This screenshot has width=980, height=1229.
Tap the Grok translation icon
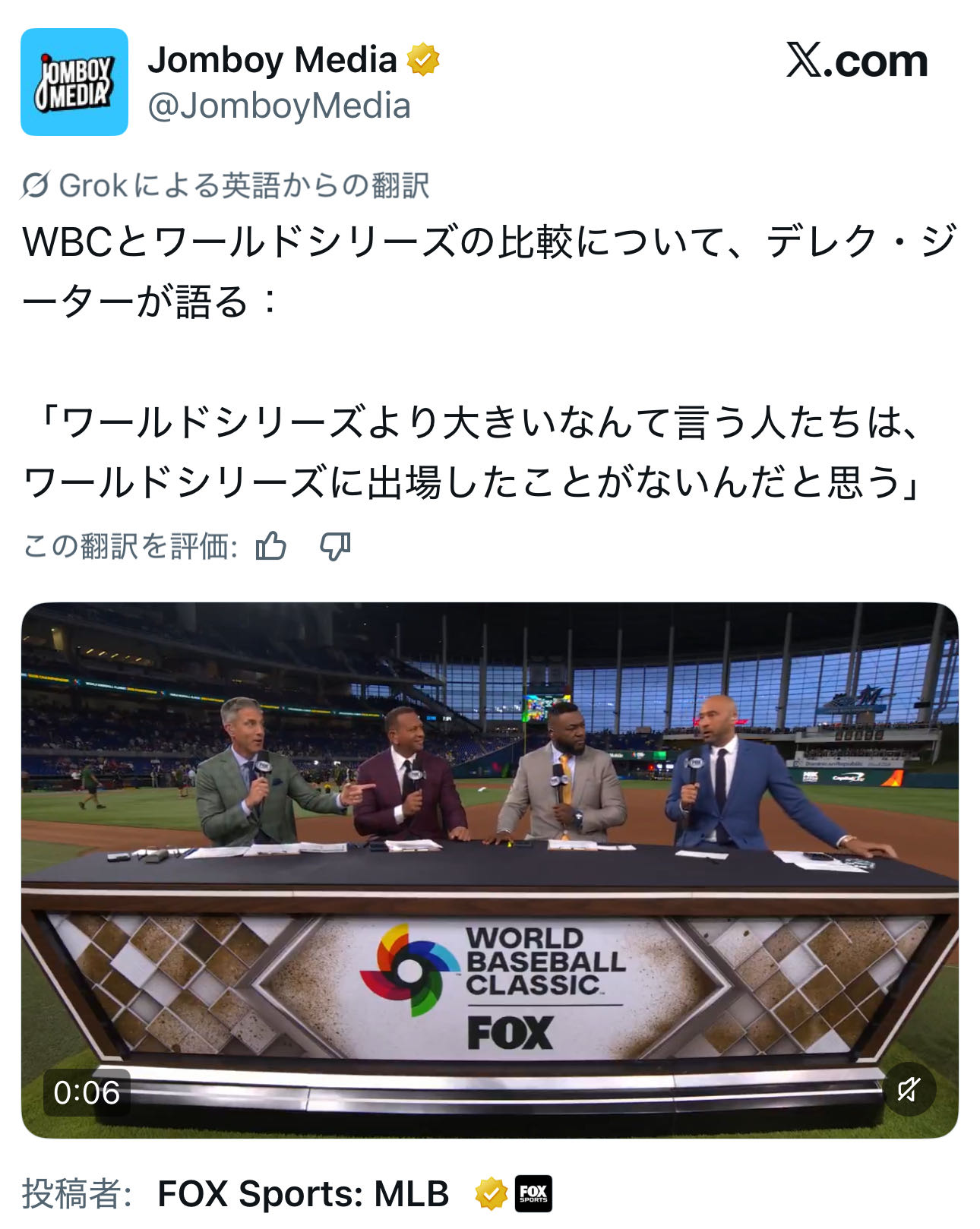(x=36, y=185)
